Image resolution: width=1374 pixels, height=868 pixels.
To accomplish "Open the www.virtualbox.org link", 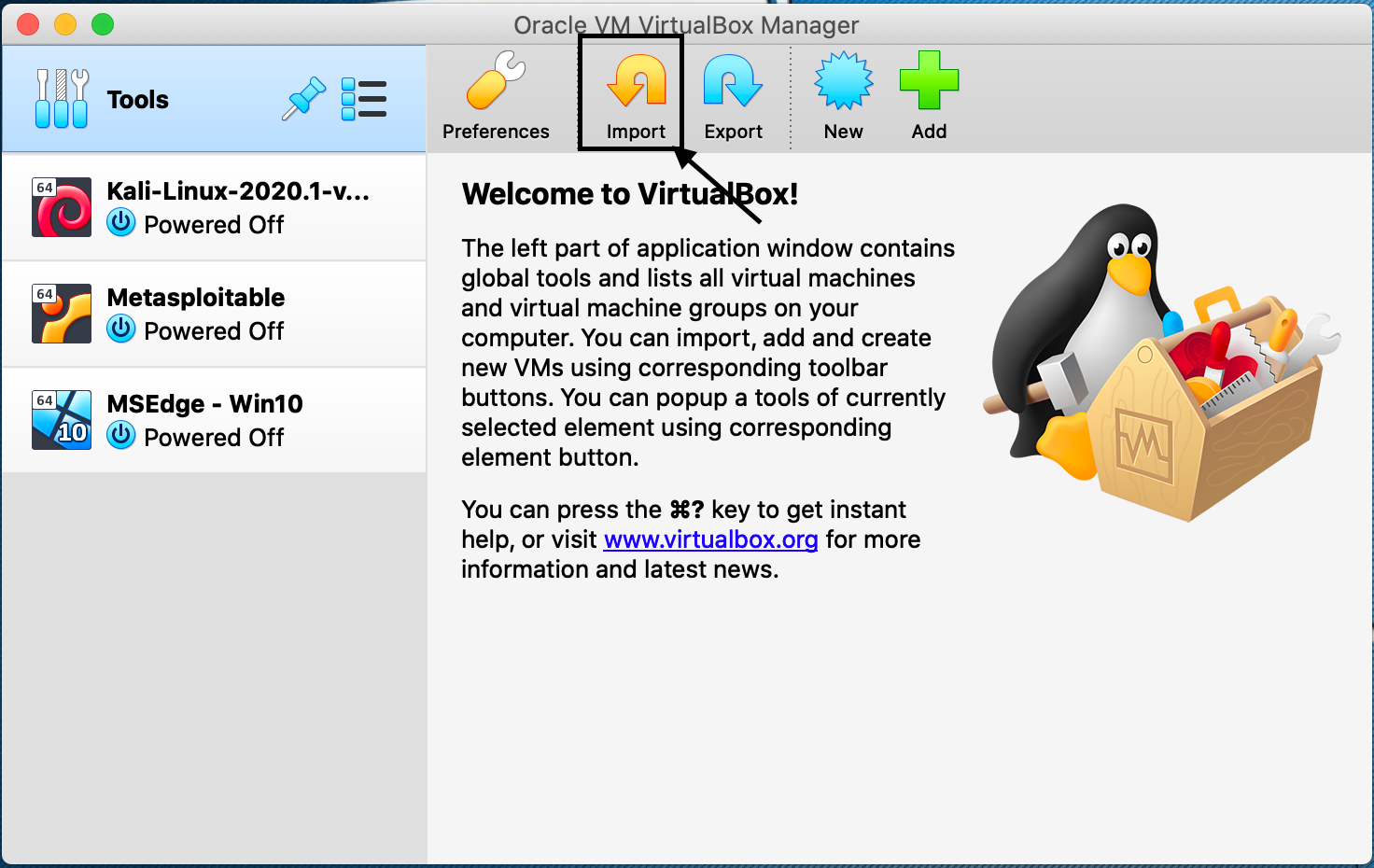I will (711, 539).
